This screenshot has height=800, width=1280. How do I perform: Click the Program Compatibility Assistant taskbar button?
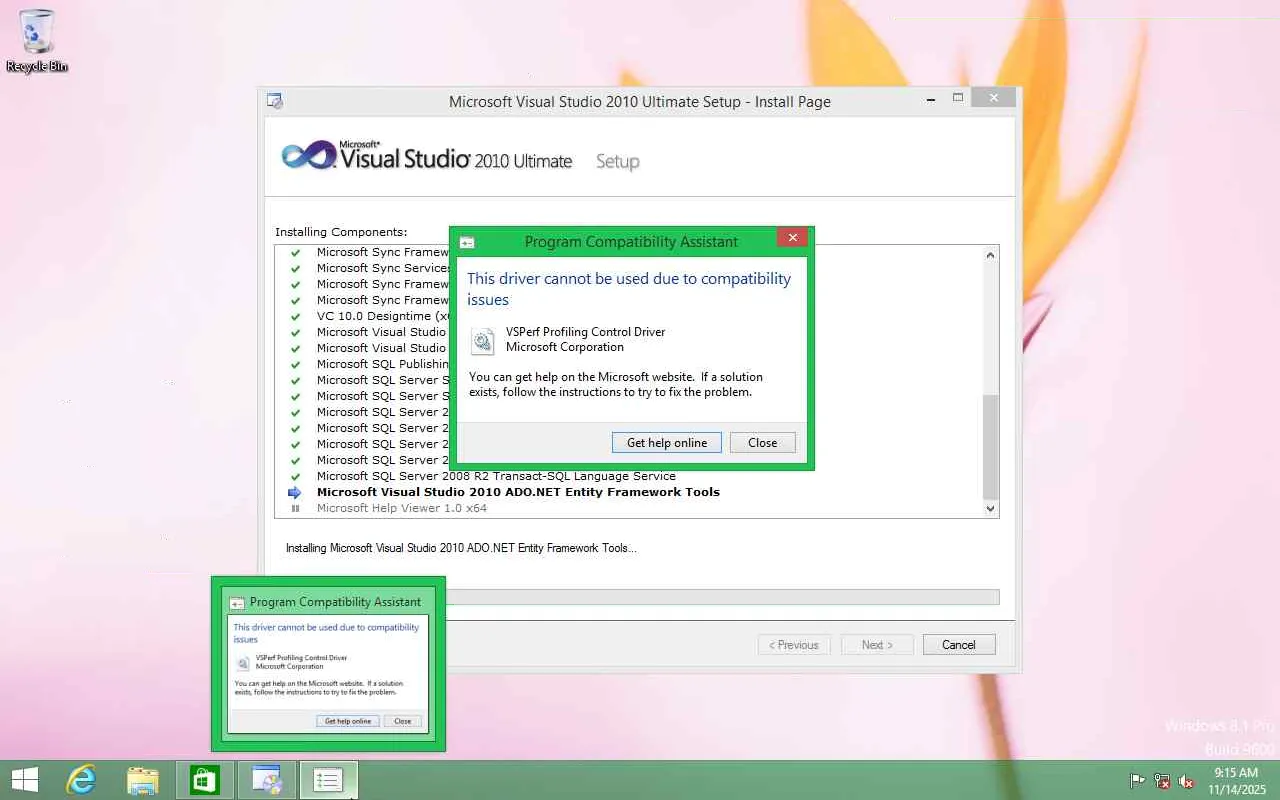pyautogui.click(x=329, y=780)
